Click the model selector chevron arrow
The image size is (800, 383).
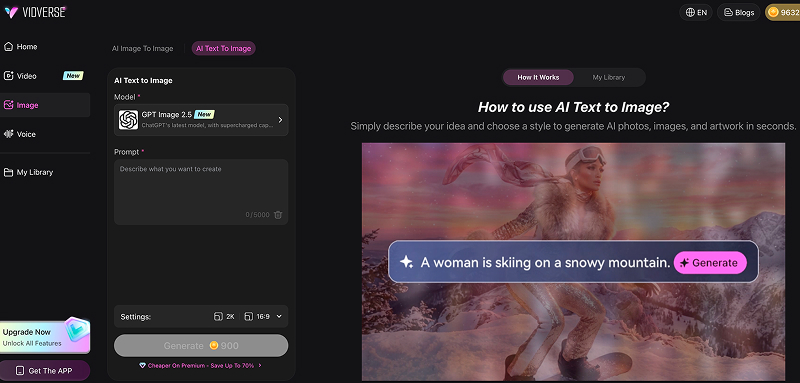[280, 120]
